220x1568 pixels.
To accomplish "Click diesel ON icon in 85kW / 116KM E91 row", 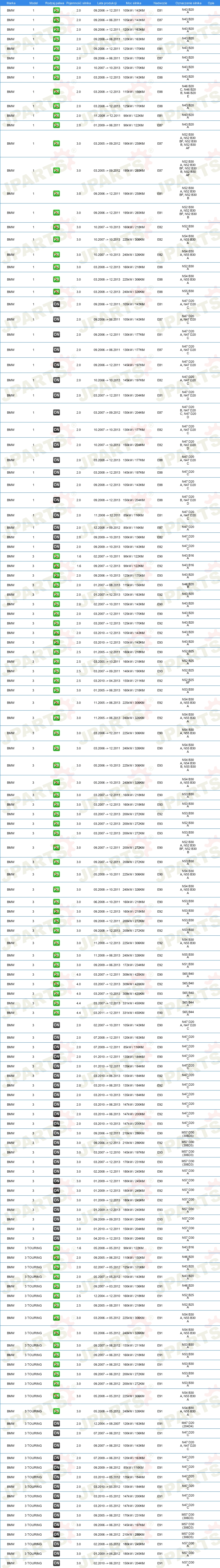I will pyautogui.click(x=56, y=1468).
